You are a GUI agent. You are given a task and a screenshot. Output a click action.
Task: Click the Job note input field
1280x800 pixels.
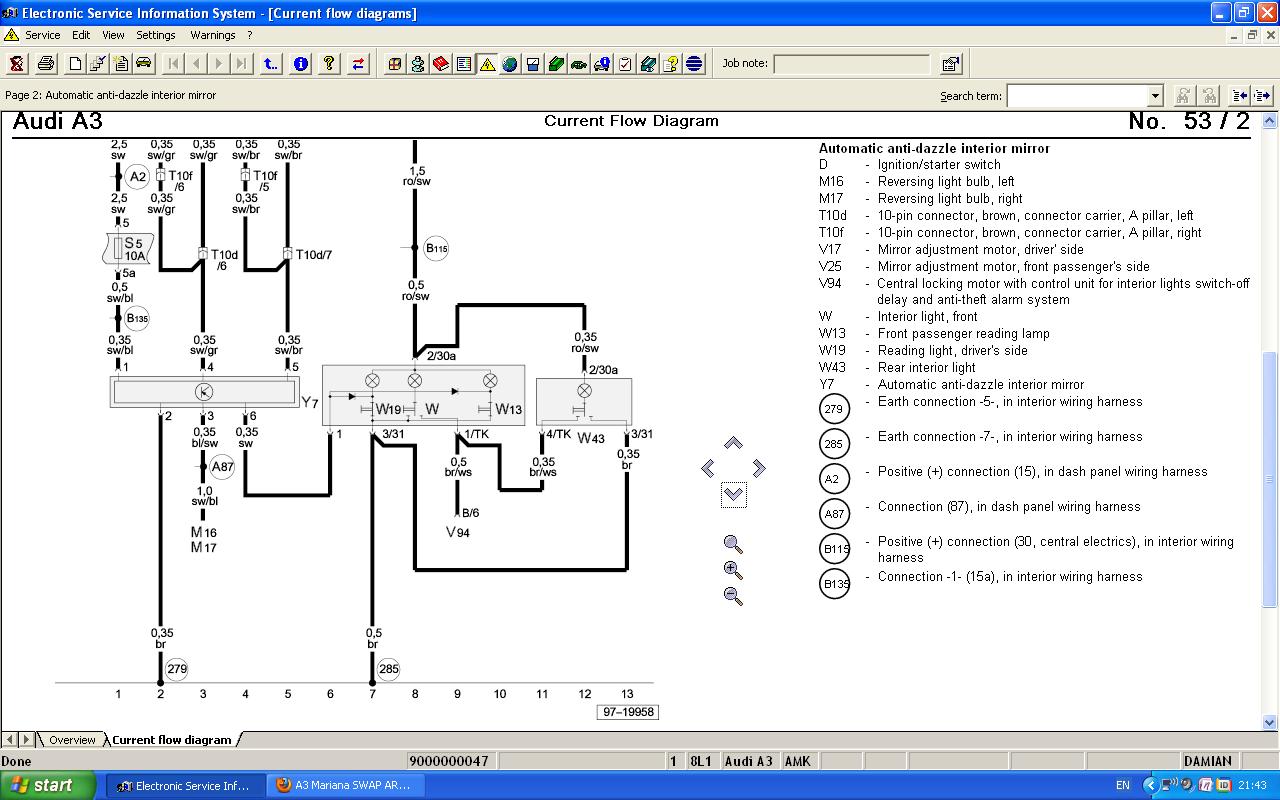click(852, 64)
